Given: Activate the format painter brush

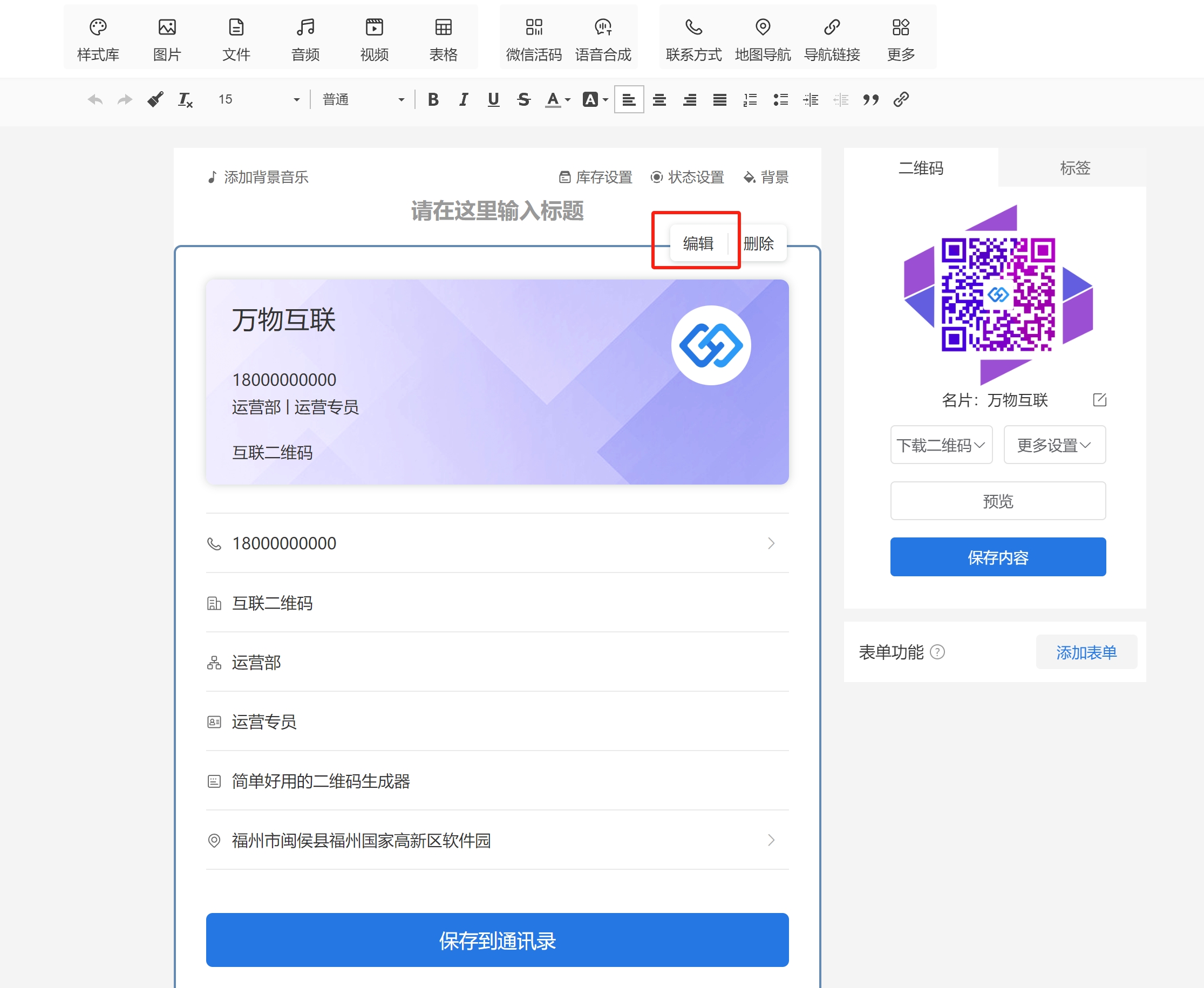Looking at the screenshot, I should click(155, 100).
